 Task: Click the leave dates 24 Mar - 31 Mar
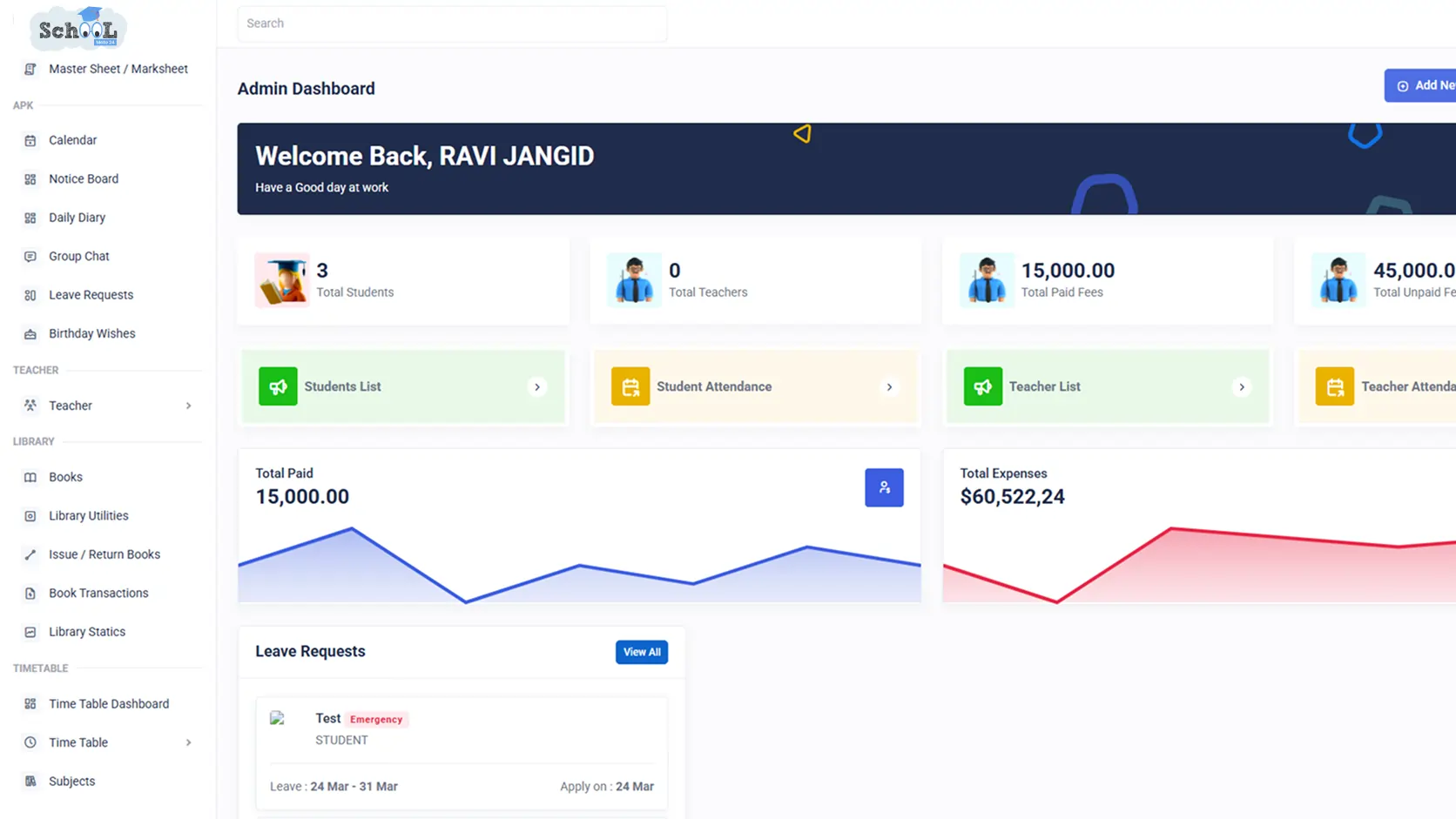(354, 787)
